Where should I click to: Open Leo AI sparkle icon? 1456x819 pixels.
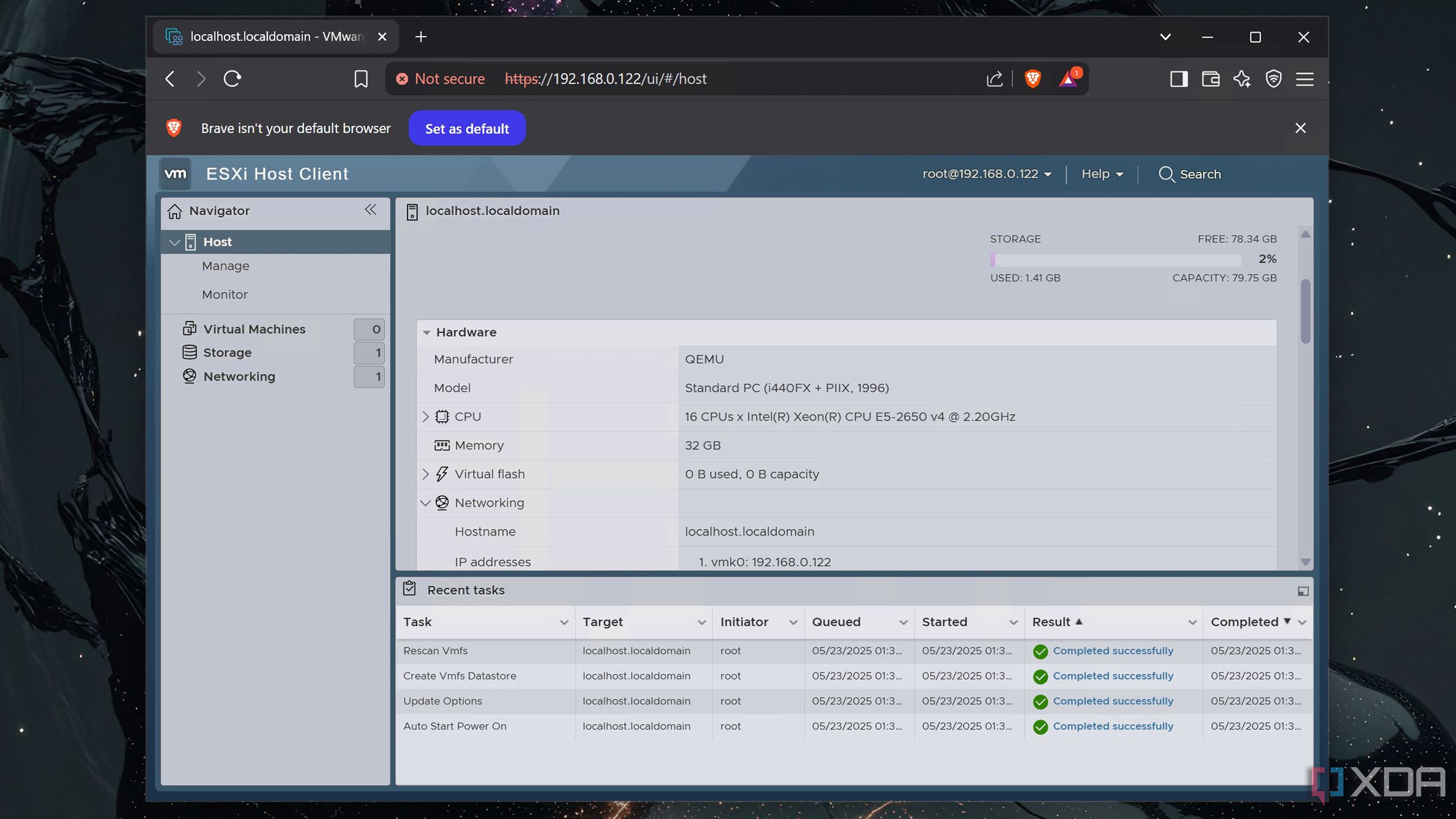click(x=1242, y=78)
